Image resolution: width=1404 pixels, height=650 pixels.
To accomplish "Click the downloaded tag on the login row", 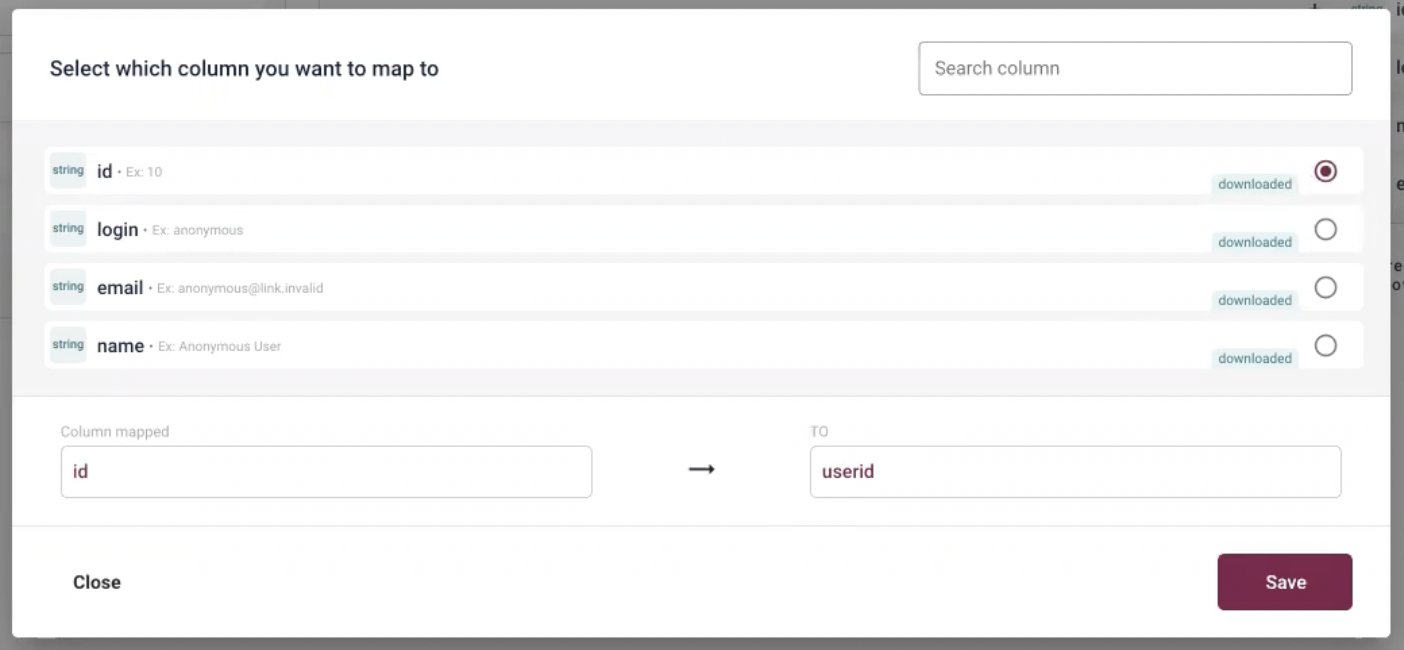I will [1254, 242].
